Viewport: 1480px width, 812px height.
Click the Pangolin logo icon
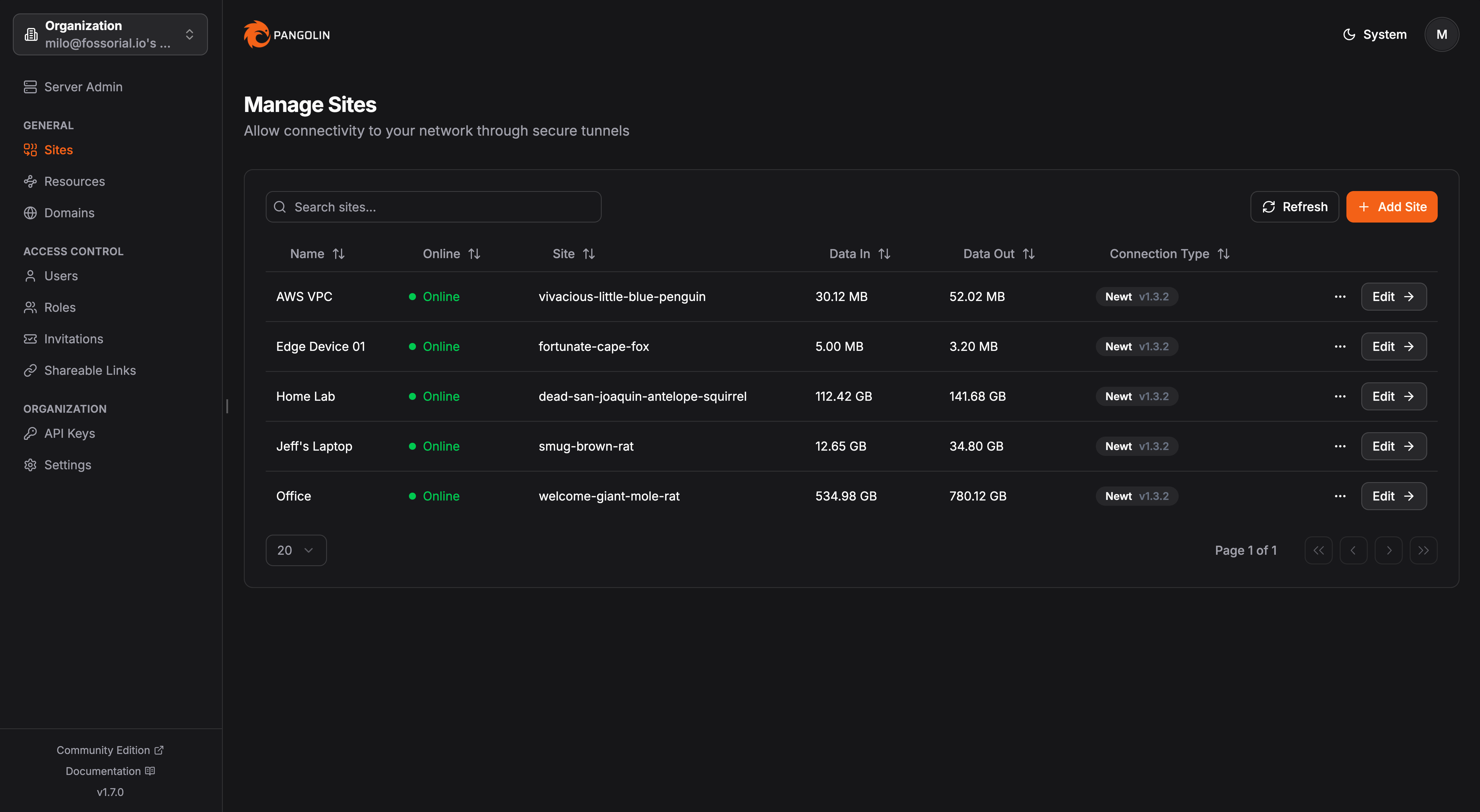256,34
